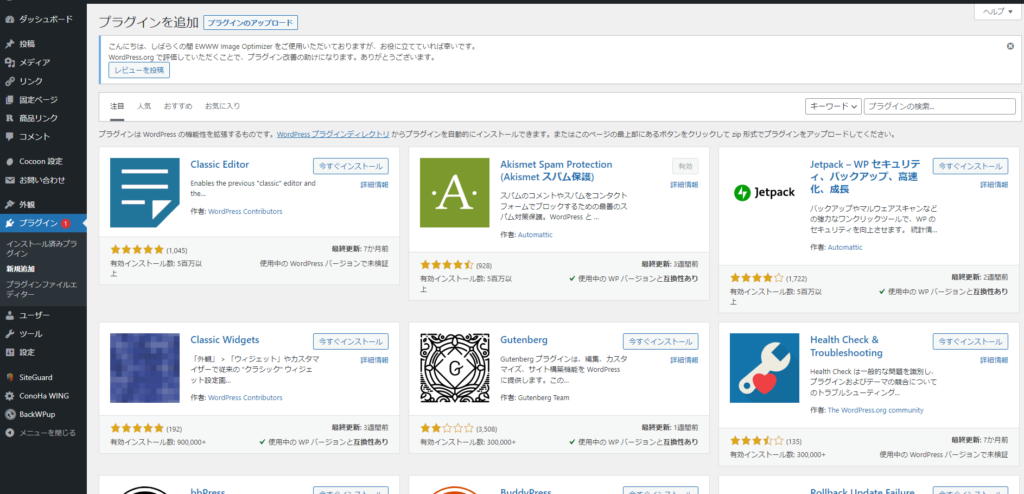Click WordPress Contributors author link under Classic Editor
The image size is (1024, 494).
pos(245,212)
